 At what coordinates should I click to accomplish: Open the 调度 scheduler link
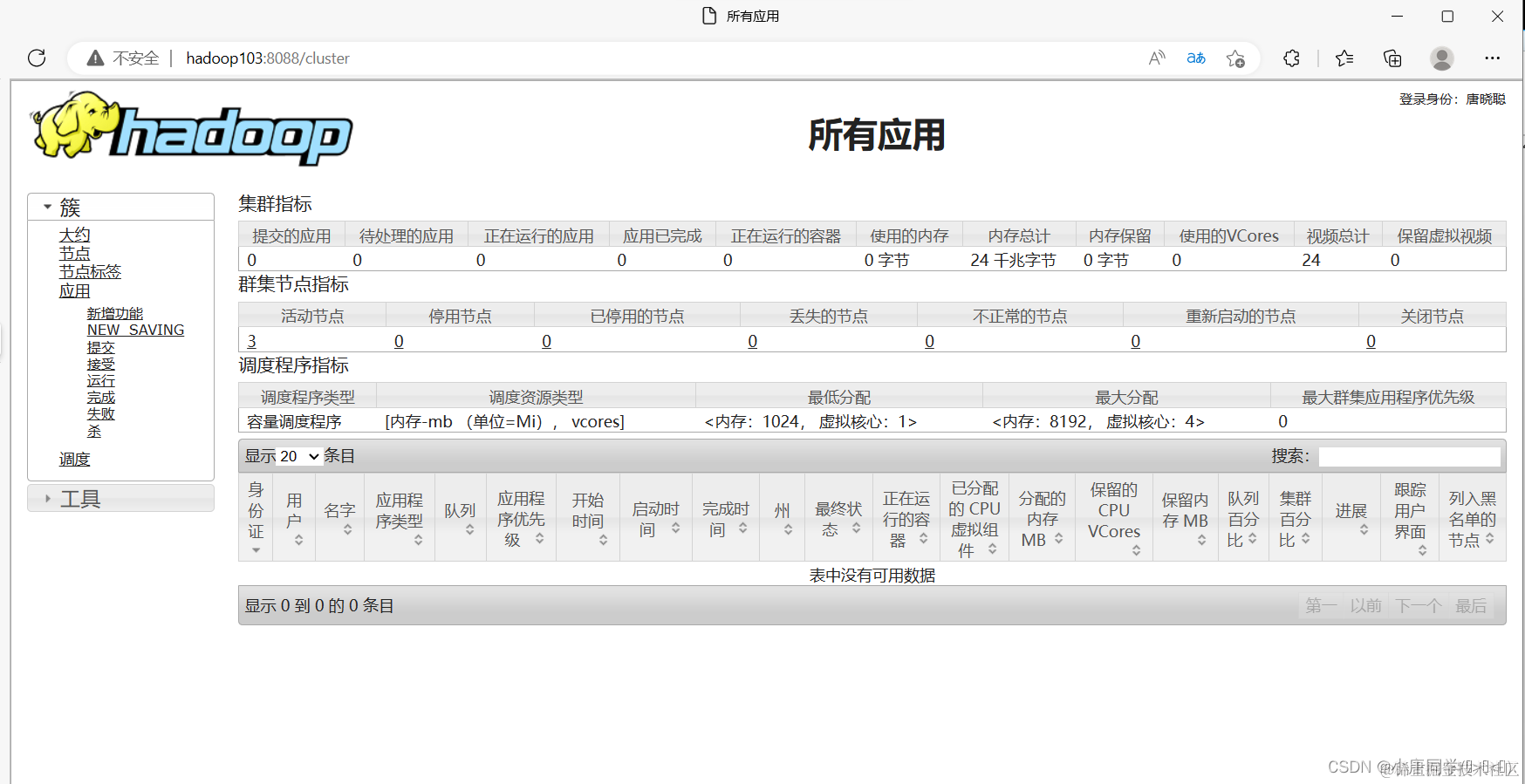(74, 459)
